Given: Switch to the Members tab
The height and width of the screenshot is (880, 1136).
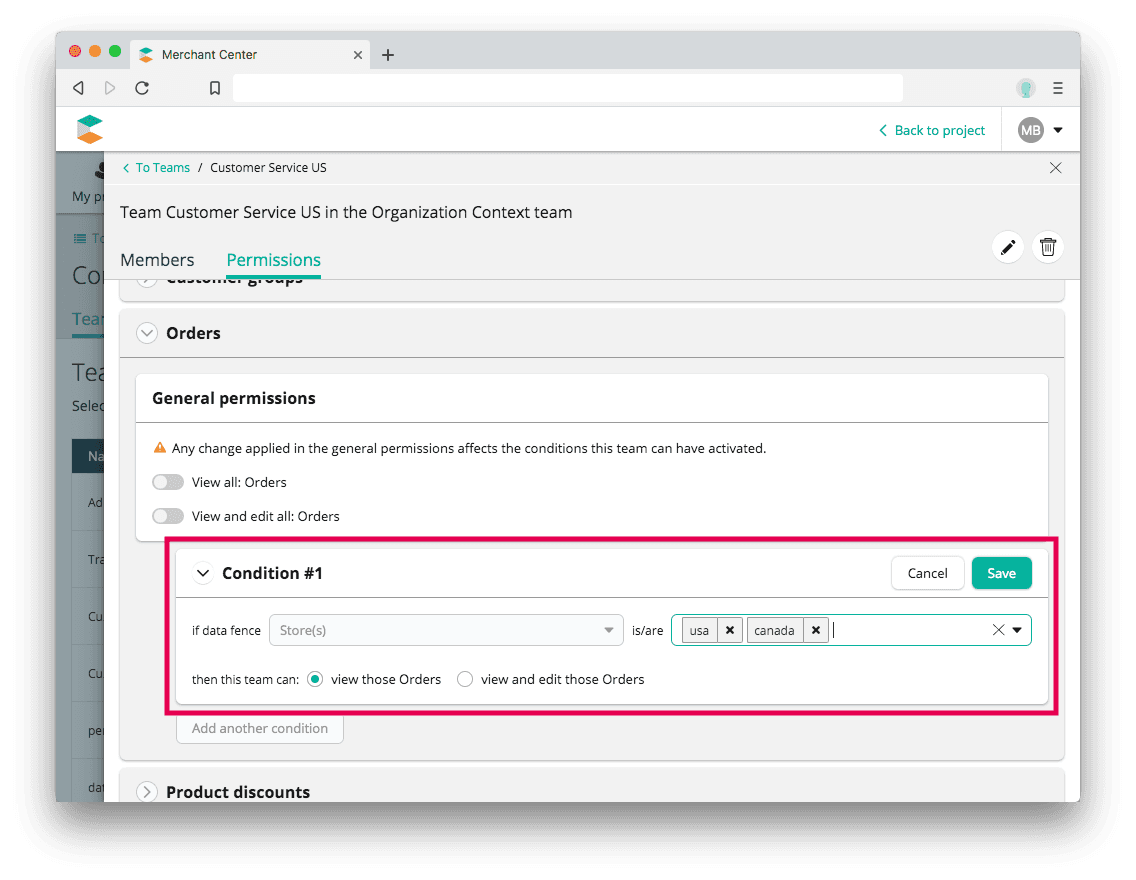Looking at the screenshot, I should [157, 259].
